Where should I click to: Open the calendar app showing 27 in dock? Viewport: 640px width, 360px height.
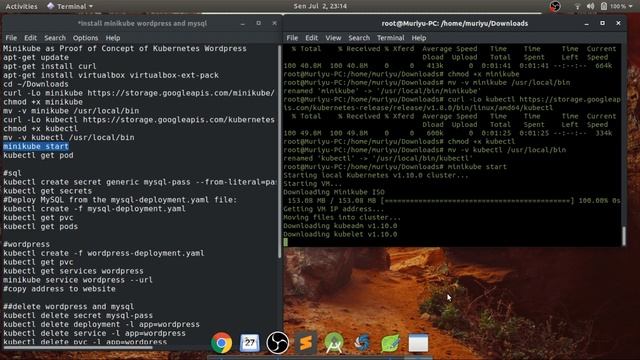pos(249,343)
